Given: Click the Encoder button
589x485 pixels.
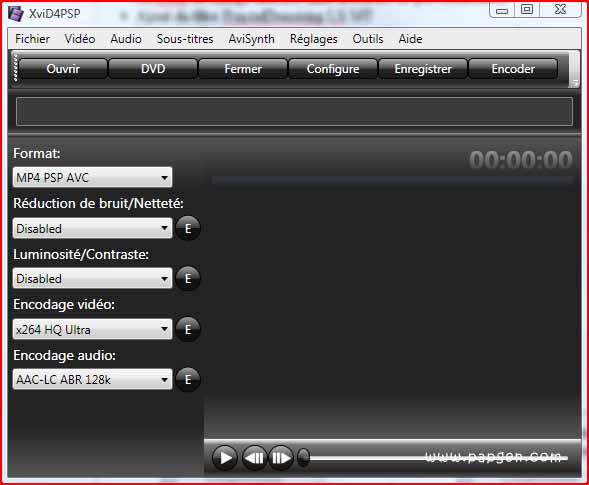Looking at the screenshot, I should click(x=513, y=69).
